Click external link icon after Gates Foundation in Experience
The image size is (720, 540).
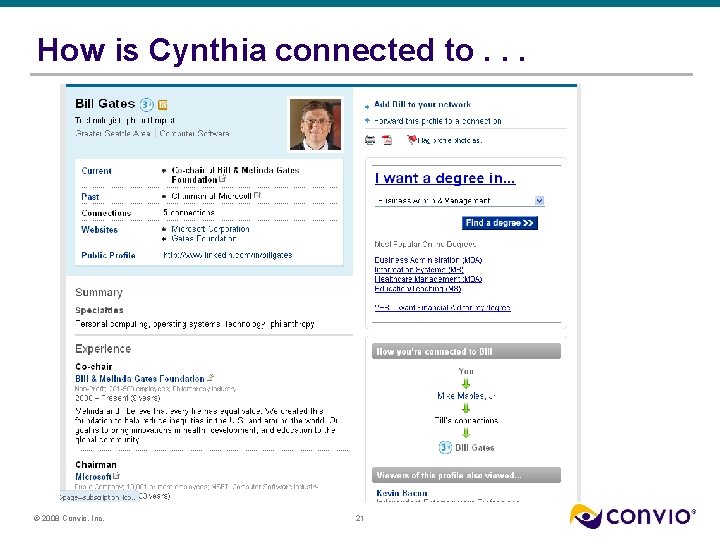(210, 377)
